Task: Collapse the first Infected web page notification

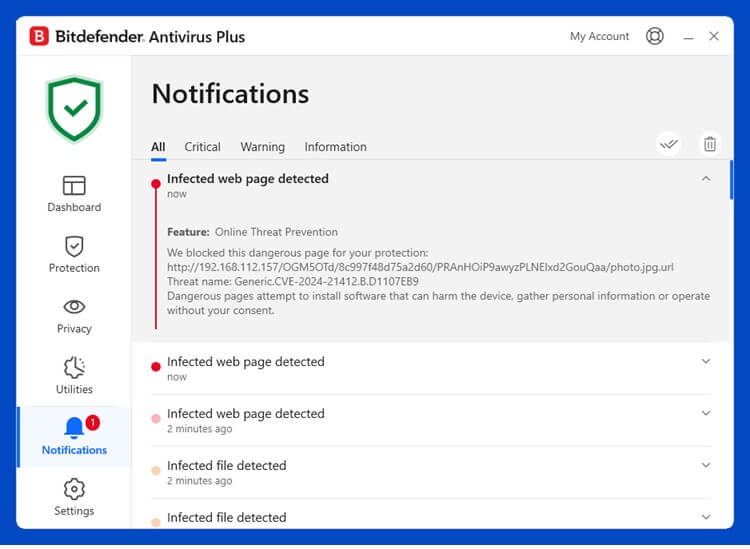Action: [706, 179]
